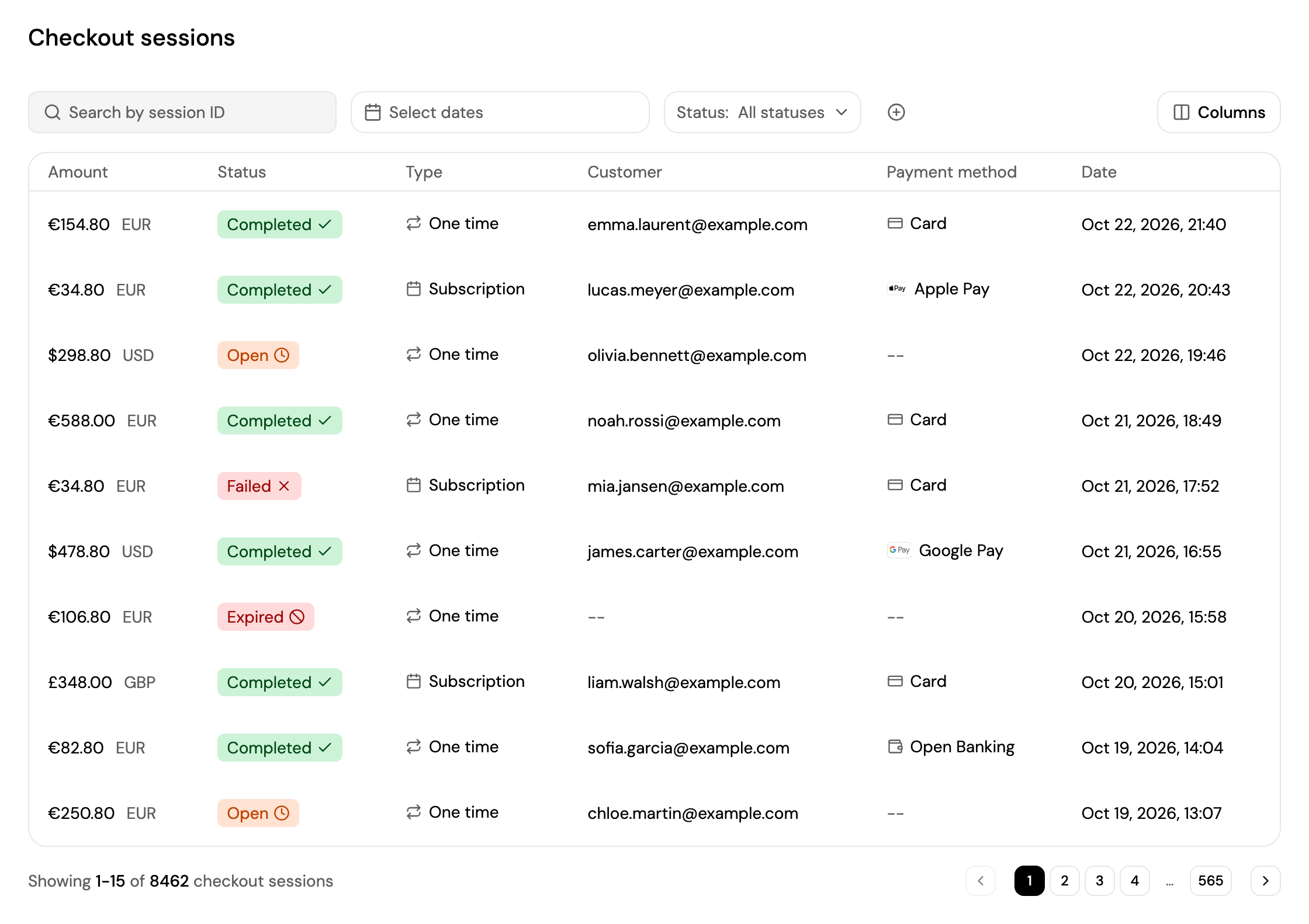This screenshot has width=1309, height=924.
Task: Click the Date column header
Action: [1099, 172]
